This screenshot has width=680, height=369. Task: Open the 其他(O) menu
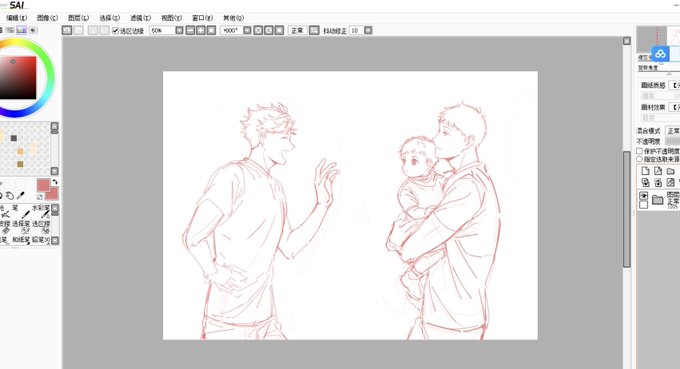[233, 18]
